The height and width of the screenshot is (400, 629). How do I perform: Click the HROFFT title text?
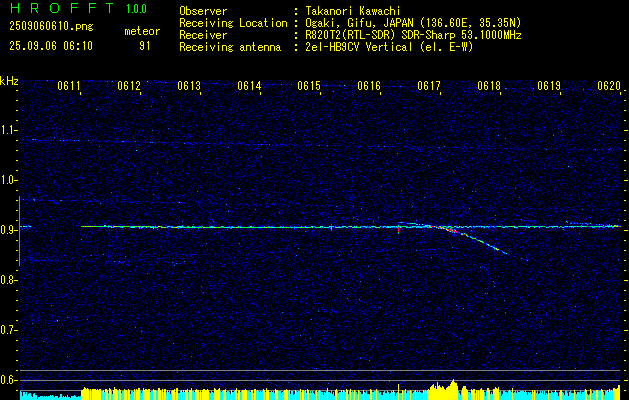(63, 8)
